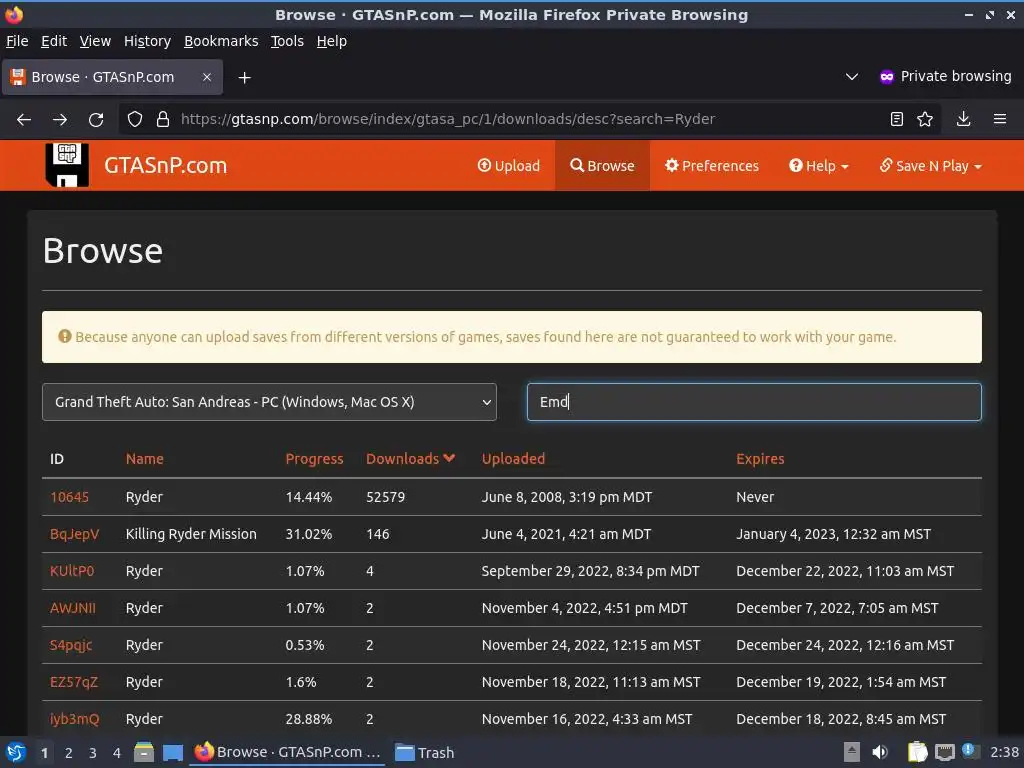Screen dimensions: 1024x768
Task: Bookmark this page with the star icon
Action: pos(925,119)
